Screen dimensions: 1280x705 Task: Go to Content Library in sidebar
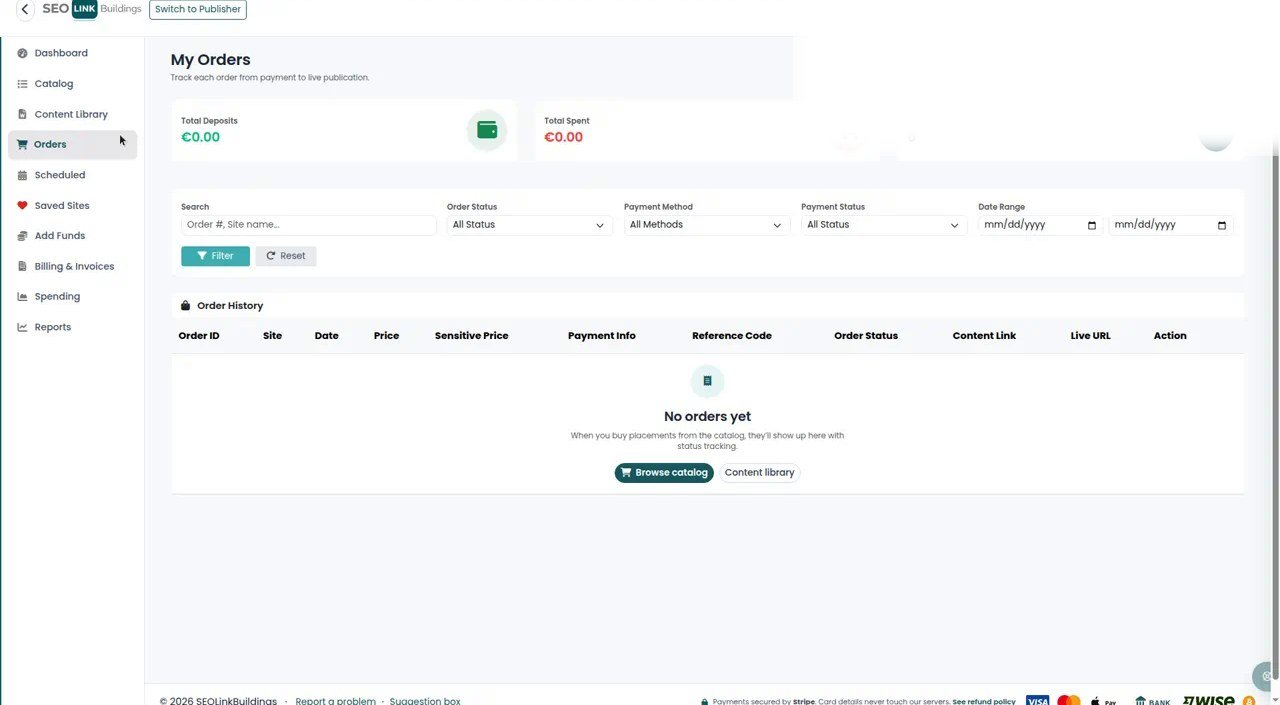pyautogui.click(x=71, y=114)
